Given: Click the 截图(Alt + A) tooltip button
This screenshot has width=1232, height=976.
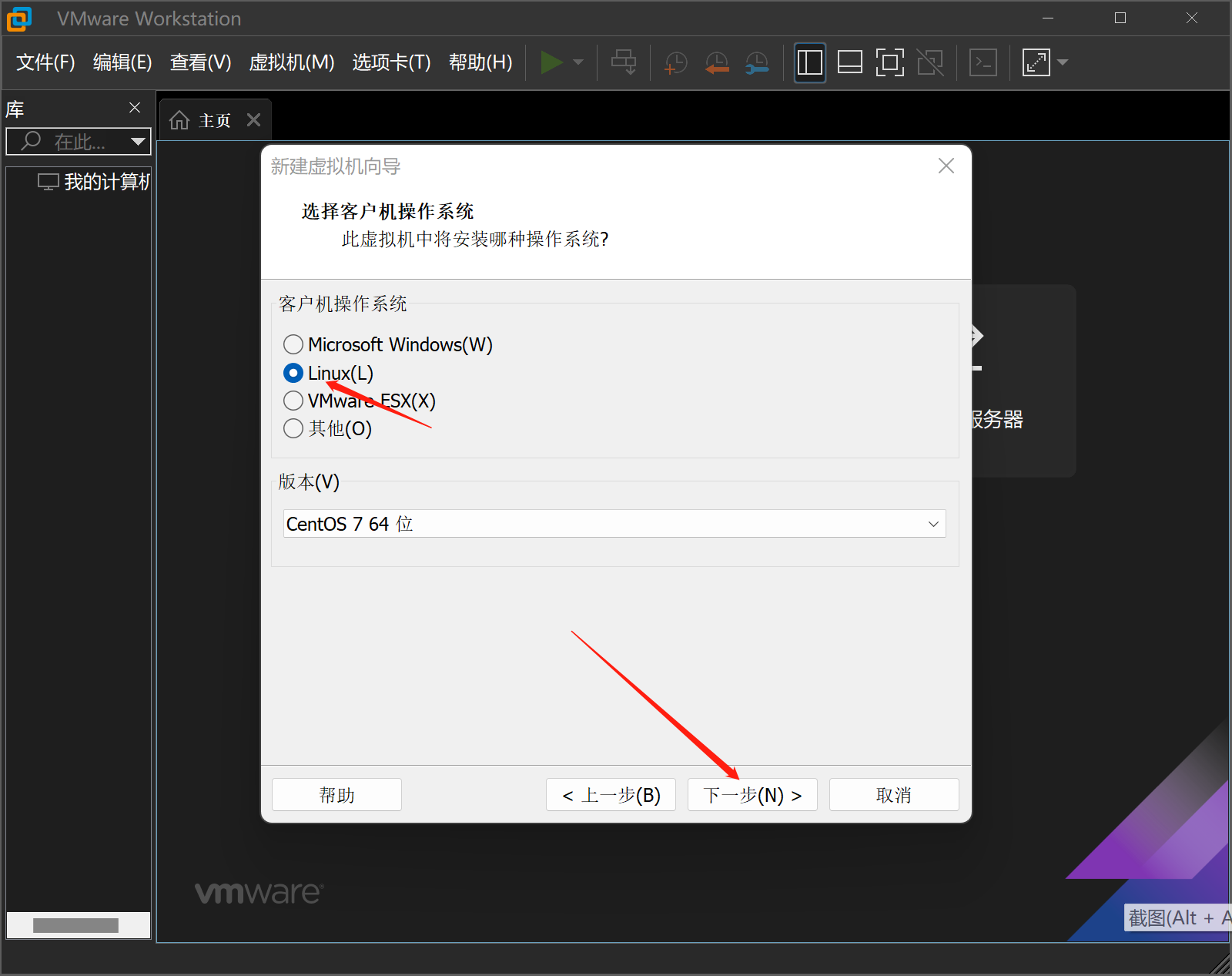Looking at the screenshot, I should (x=1178, y=918).
